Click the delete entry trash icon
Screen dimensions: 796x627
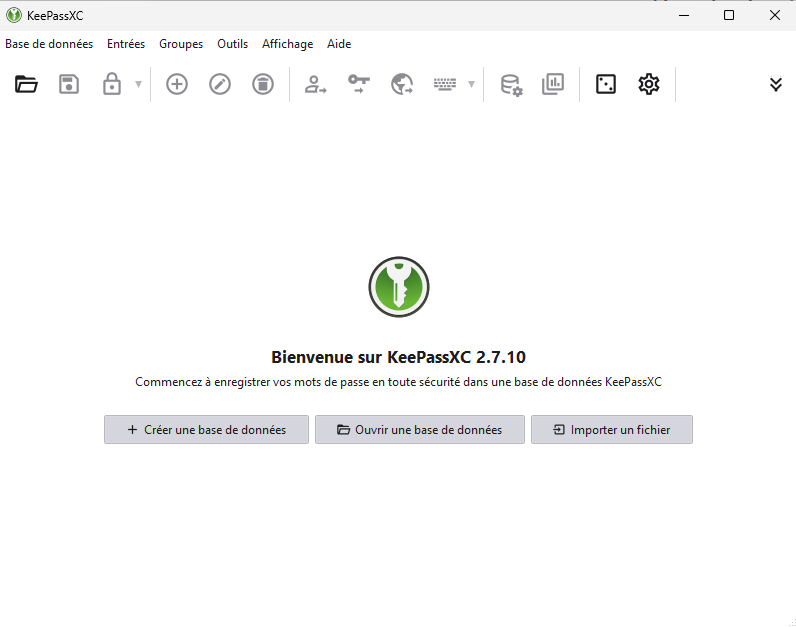tap(263, 84)
